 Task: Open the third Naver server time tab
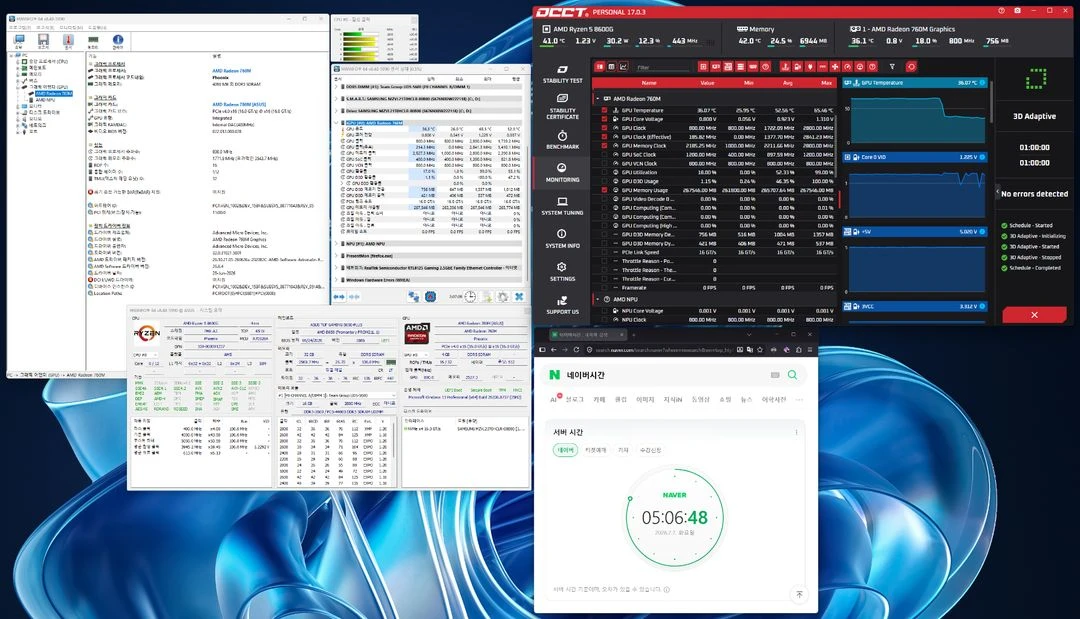tap(623, 450)
